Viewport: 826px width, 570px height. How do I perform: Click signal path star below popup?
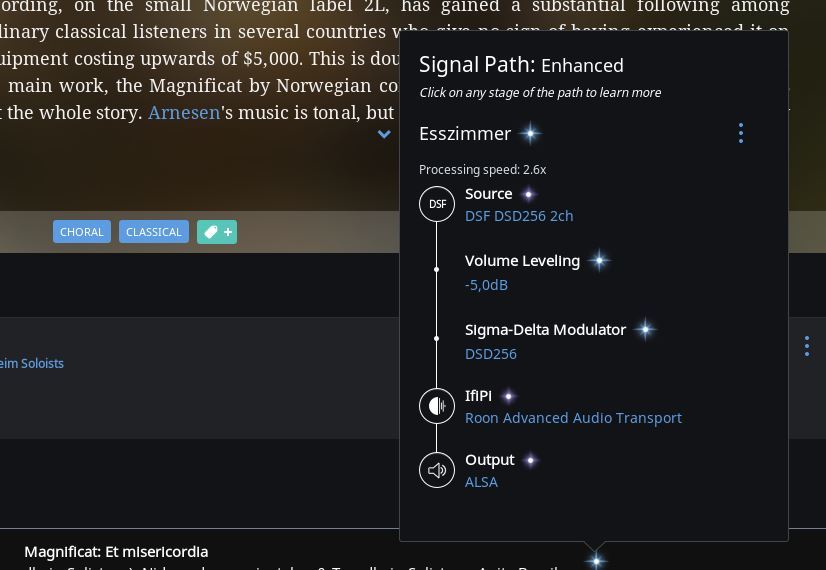pos(596,561)
